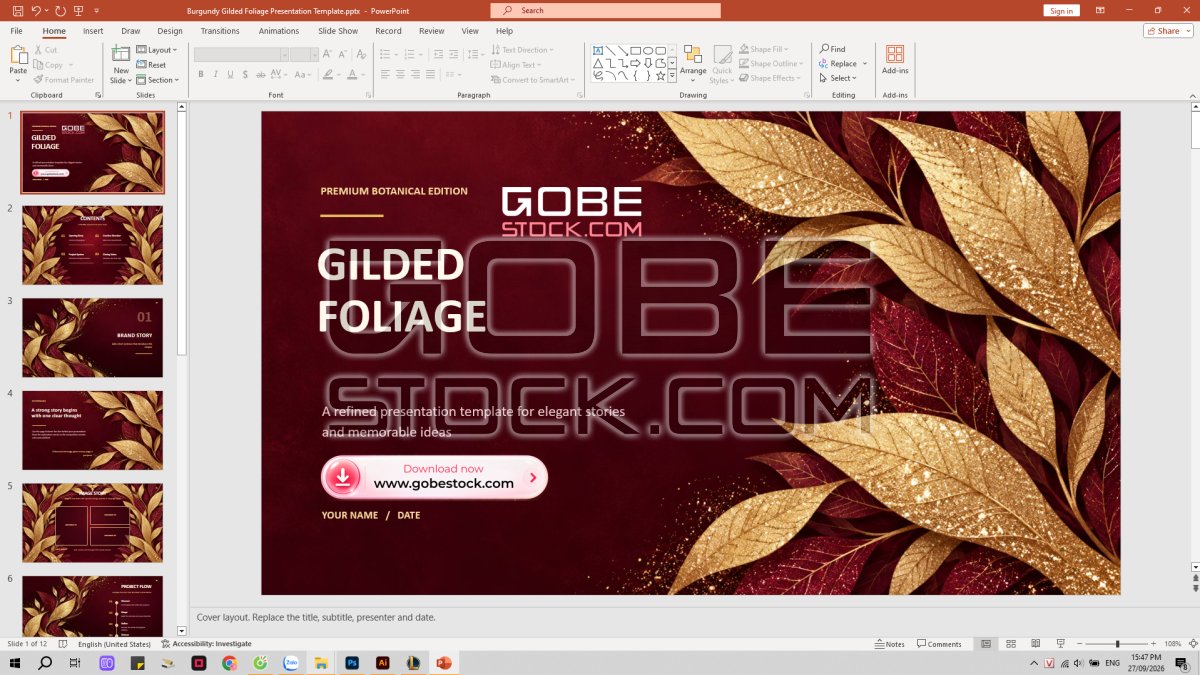Screen dimensions: 1200x675
Task: Select the Line shape in shapes gallery
Action: [611, 50]
